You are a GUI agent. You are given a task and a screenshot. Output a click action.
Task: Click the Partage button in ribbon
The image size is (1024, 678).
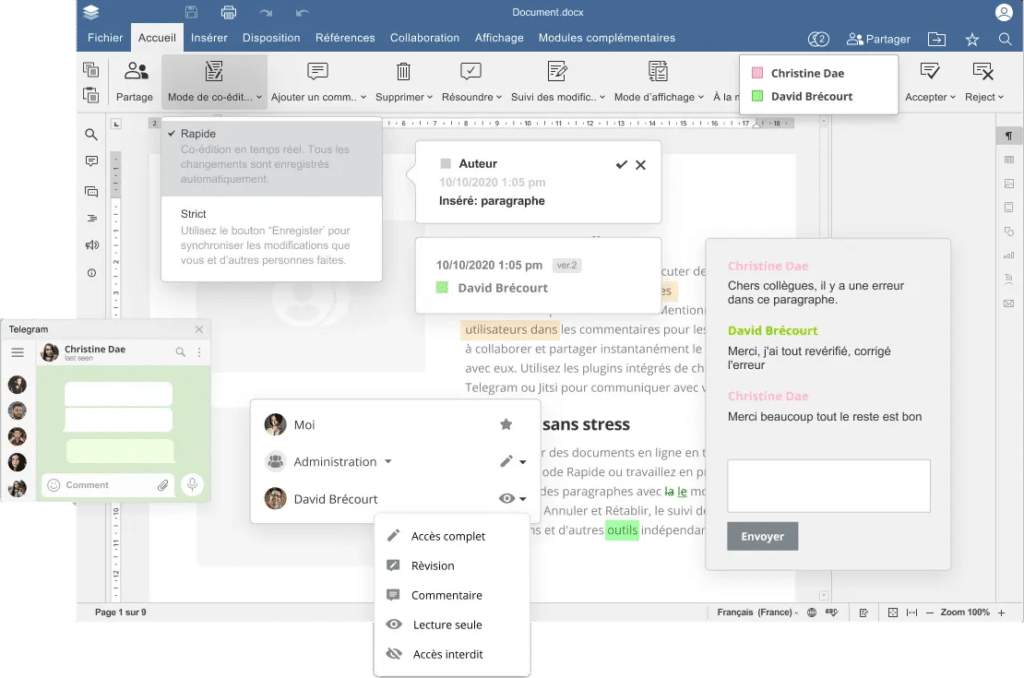coord(135,81)
